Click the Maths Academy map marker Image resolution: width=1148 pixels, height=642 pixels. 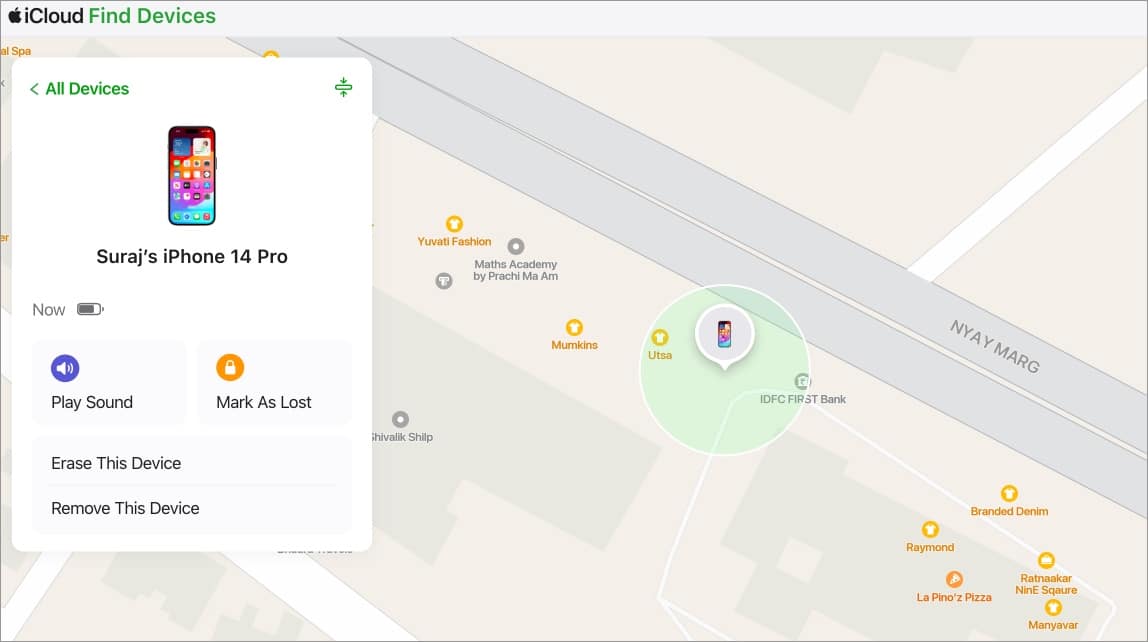pyautogui.click(x=516, y=246)
